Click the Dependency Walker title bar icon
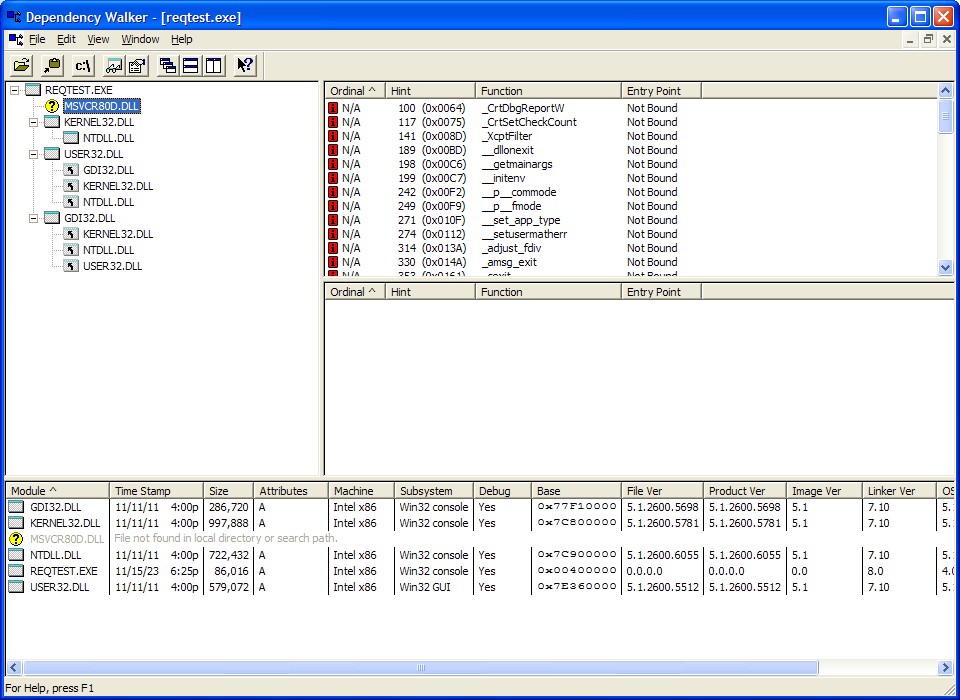This screenshot has width=960, height=700. click(13, 17)
